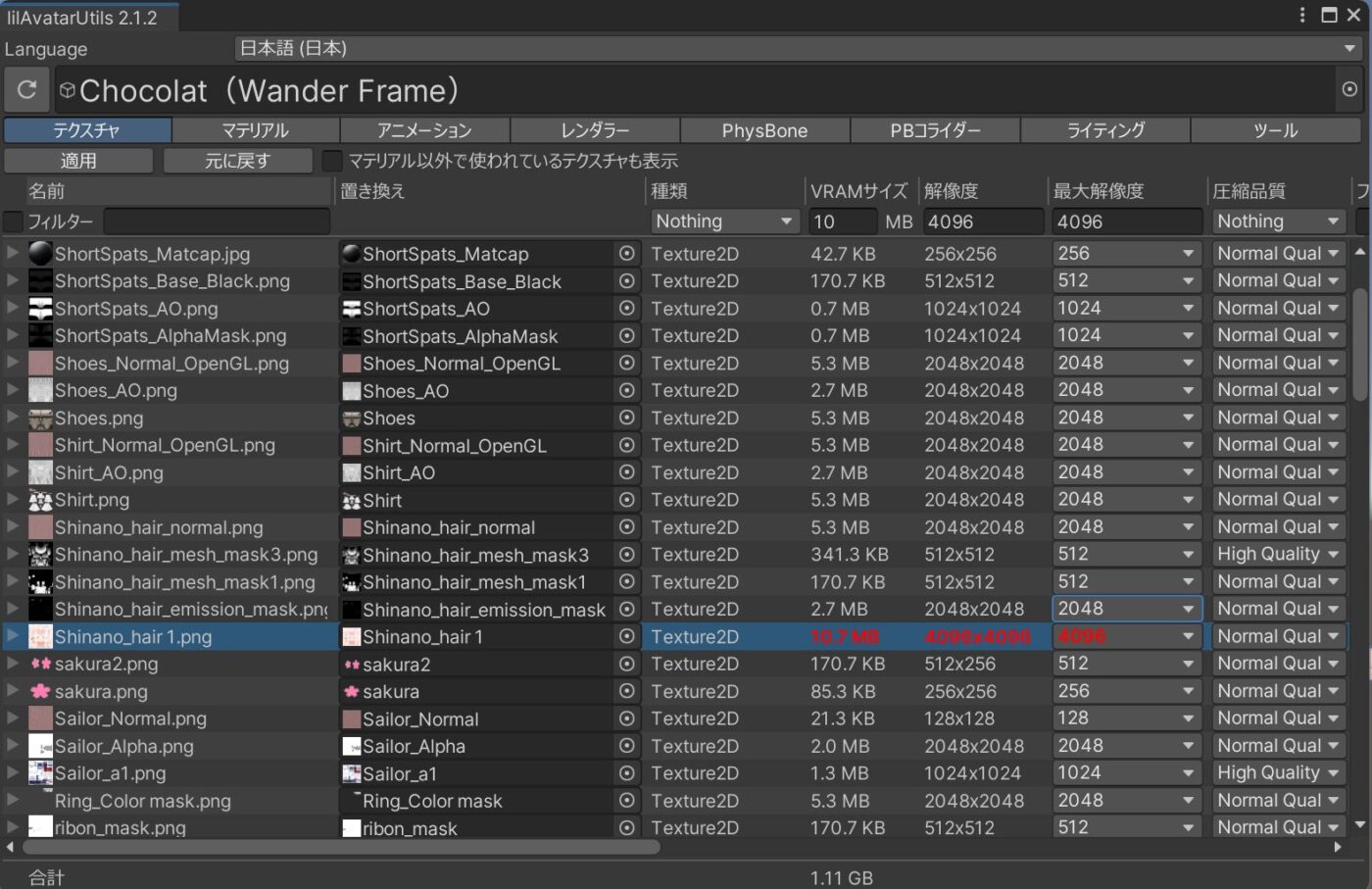
Task: Click object picker for Ring_Color mask replacement
Action: pos(627,801)
